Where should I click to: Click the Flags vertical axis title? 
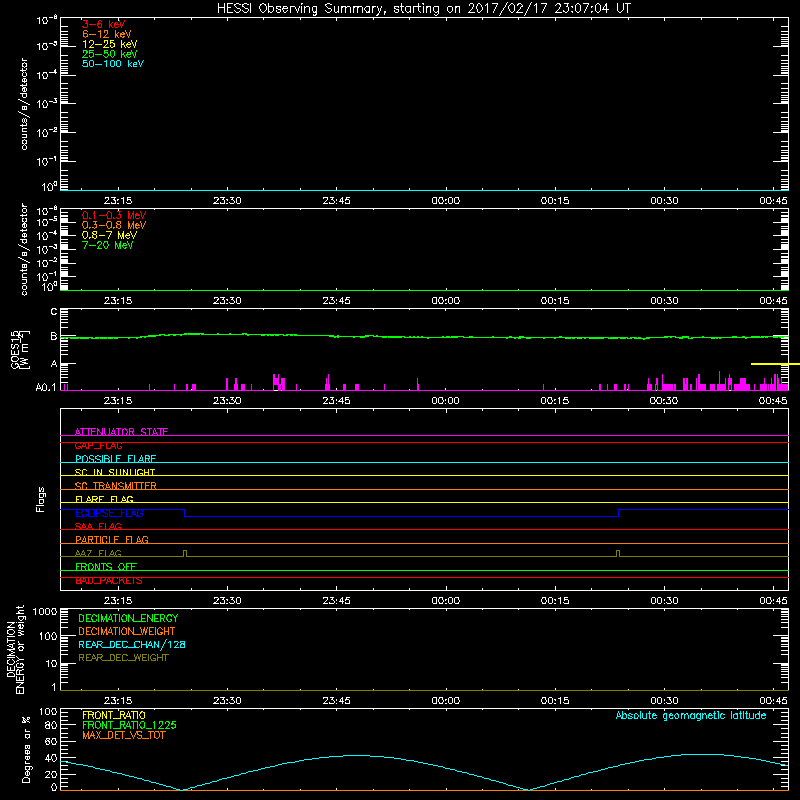tap(41, 499)
